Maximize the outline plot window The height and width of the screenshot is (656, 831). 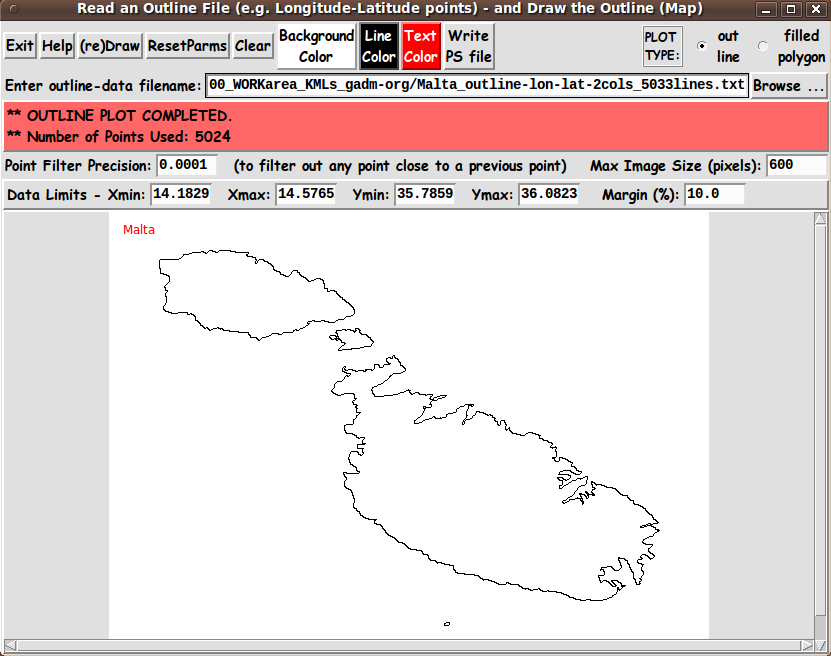[791, 9]
